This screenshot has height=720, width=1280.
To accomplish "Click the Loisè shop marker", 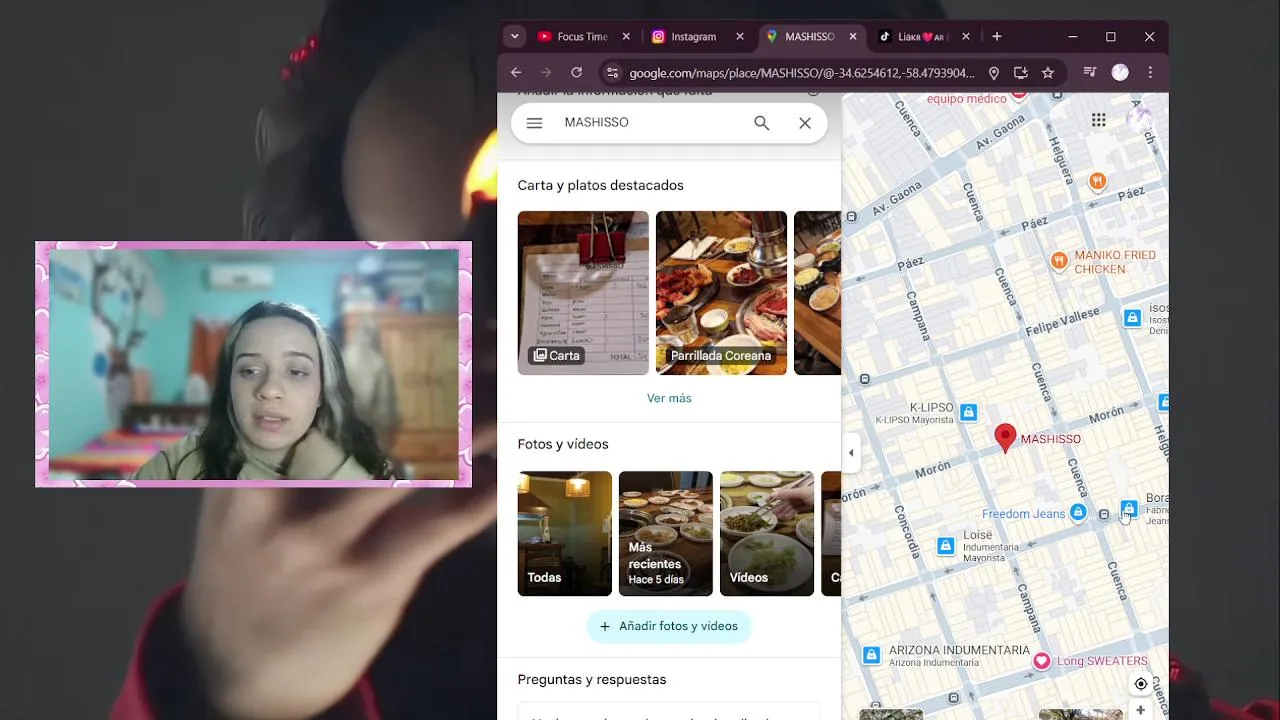I will 946,546.
